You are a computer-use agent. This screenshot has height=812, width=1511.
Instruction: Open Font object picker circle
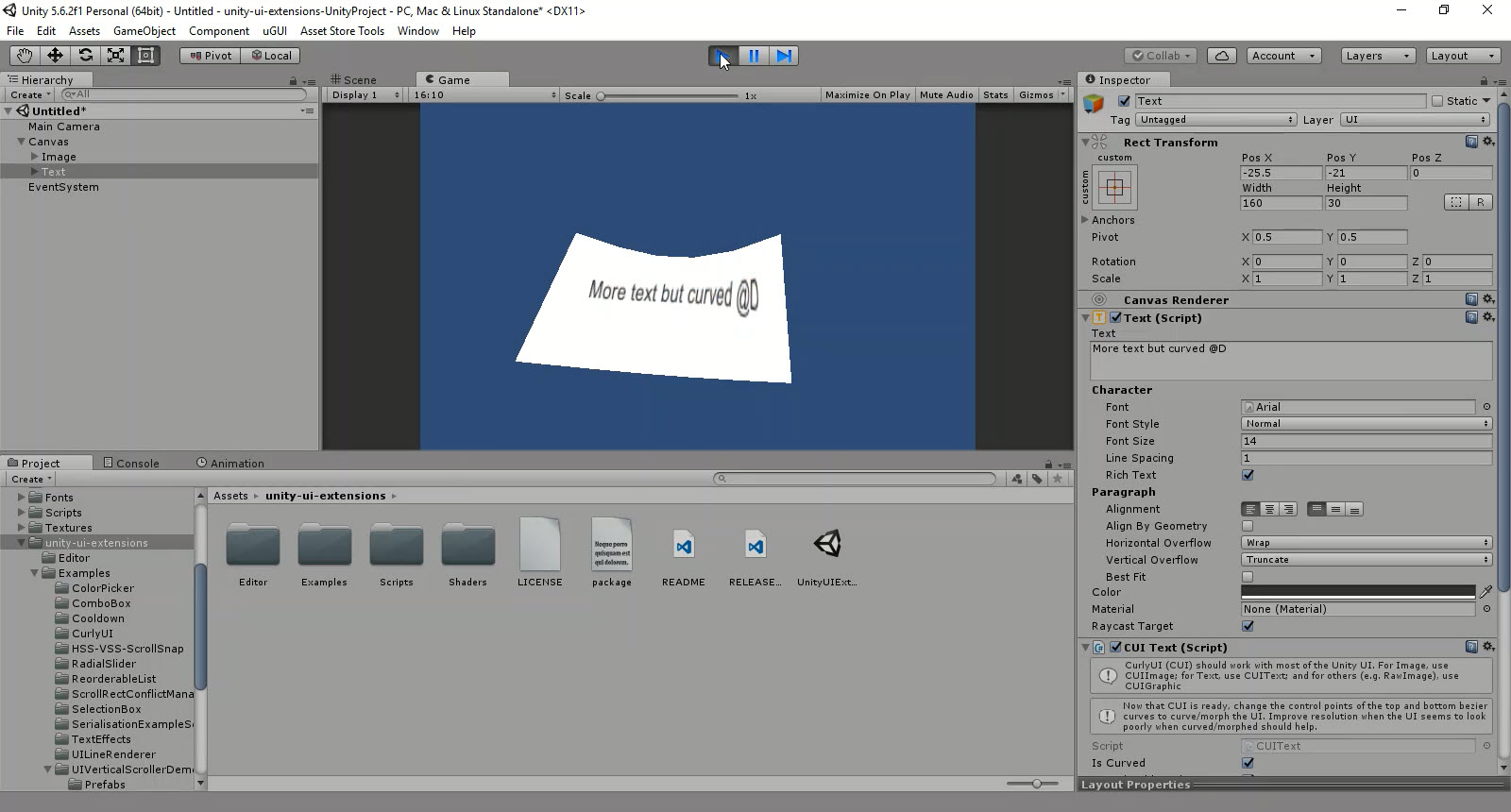tap(1486, 407)
